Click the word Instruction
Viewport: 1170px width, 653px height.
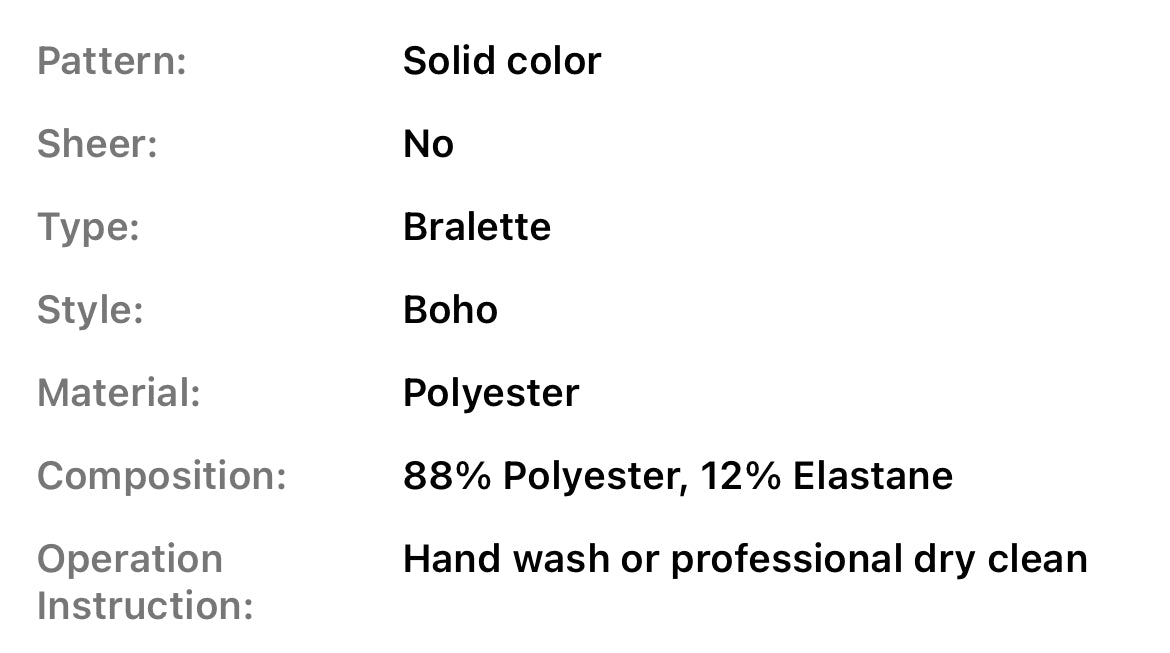pos(145,606)
